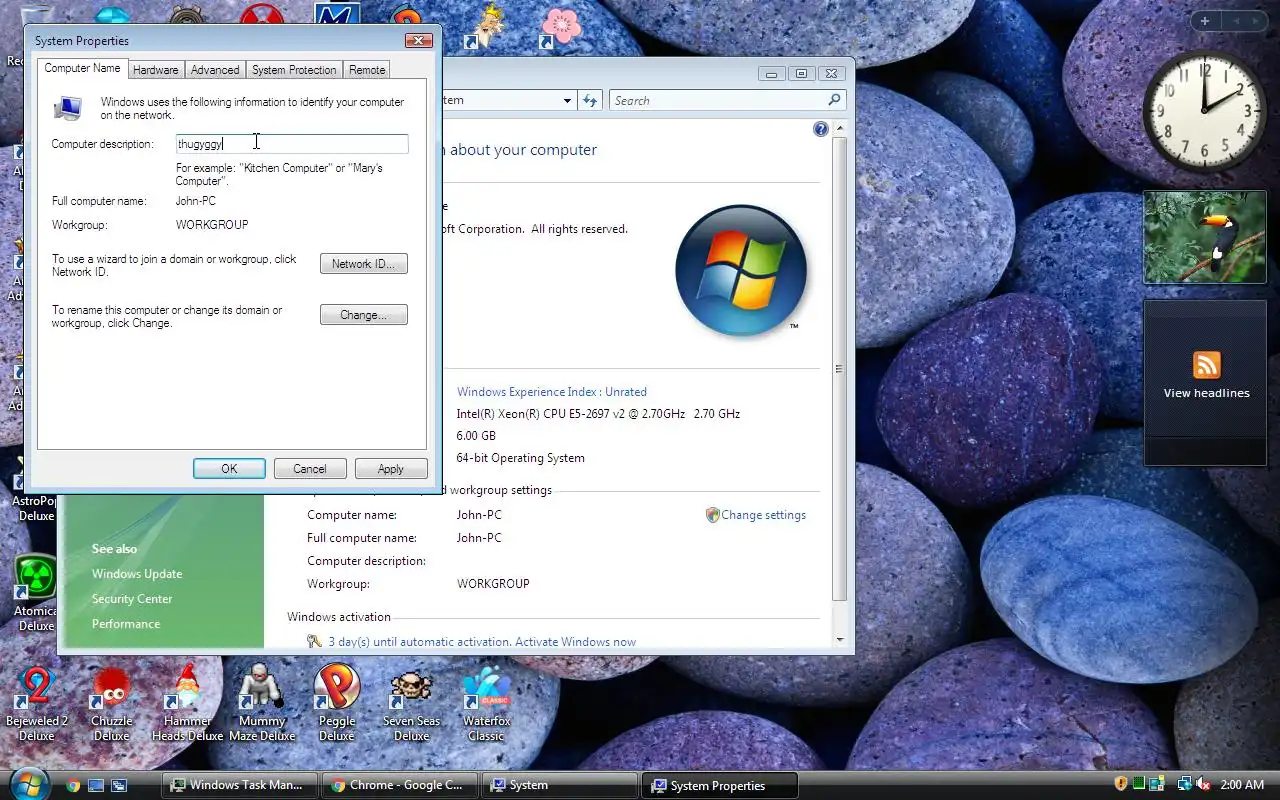
Task: Click the Network ID button
Action: (364, 264)
